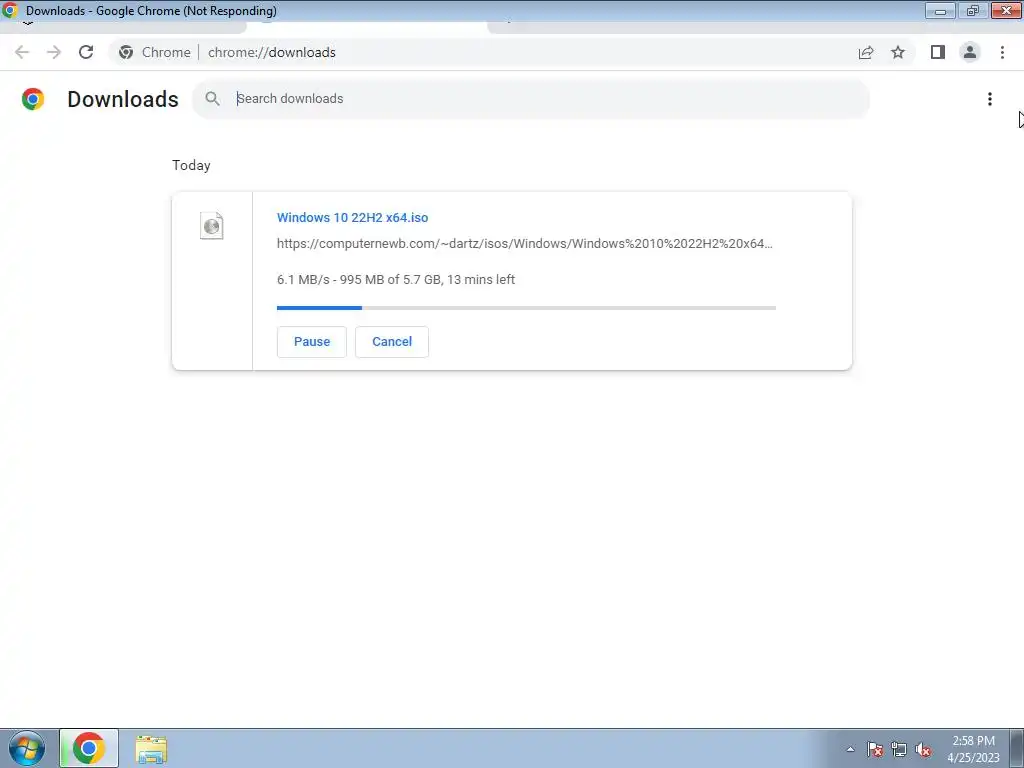The width and height of the screenshot is (1024, 768).
Task: Click the Chrome logo beside Downloads title
Action: pyautogui.click(x=33, y=99)
